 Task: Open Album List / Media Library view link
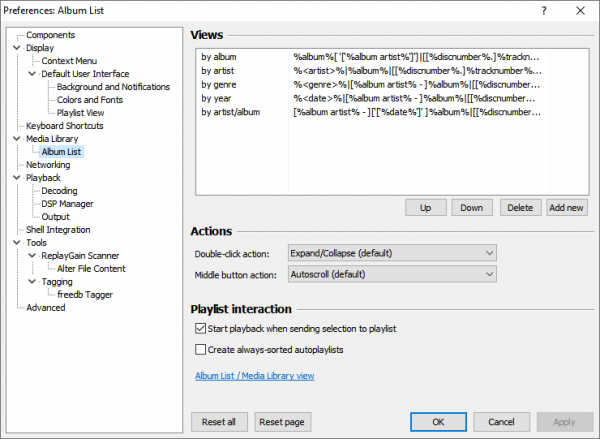pos(252,376)
